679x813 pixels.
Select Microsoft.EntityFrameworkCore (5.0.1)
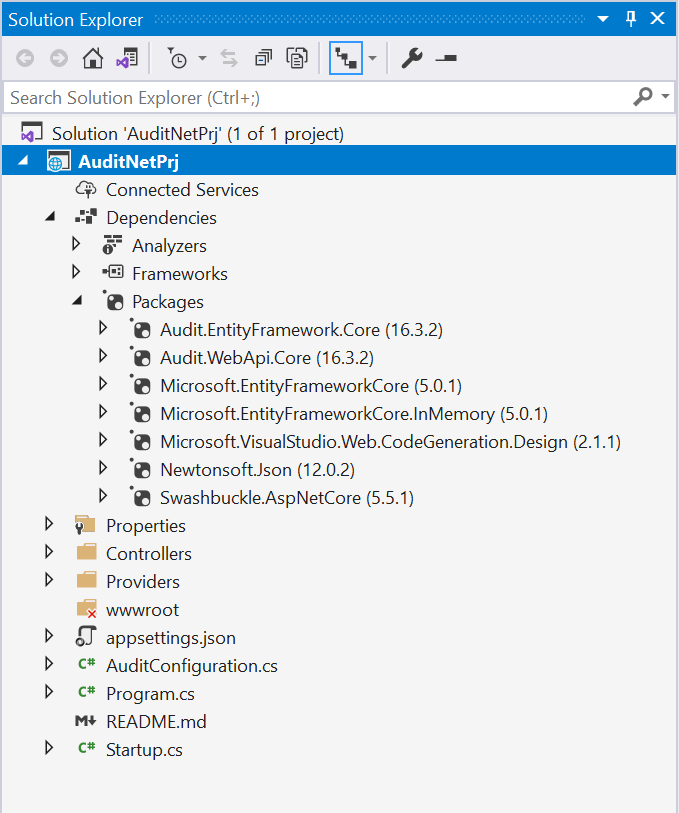pos(311,386)
